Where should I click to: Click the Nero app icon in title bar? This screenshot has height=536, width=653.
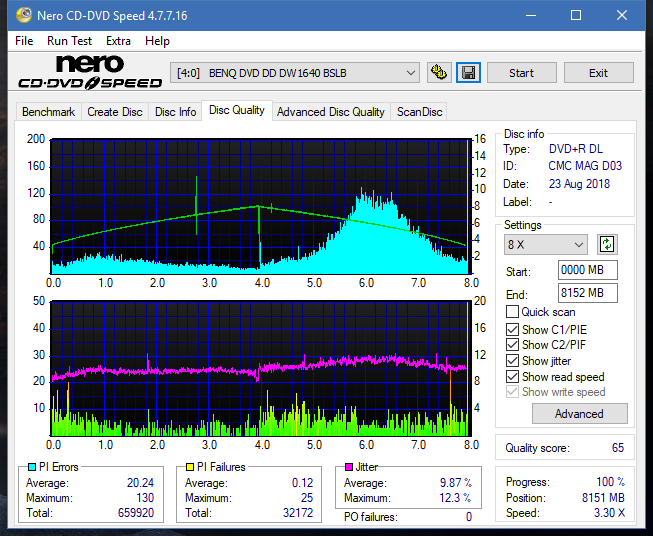[x=23, y=15]
